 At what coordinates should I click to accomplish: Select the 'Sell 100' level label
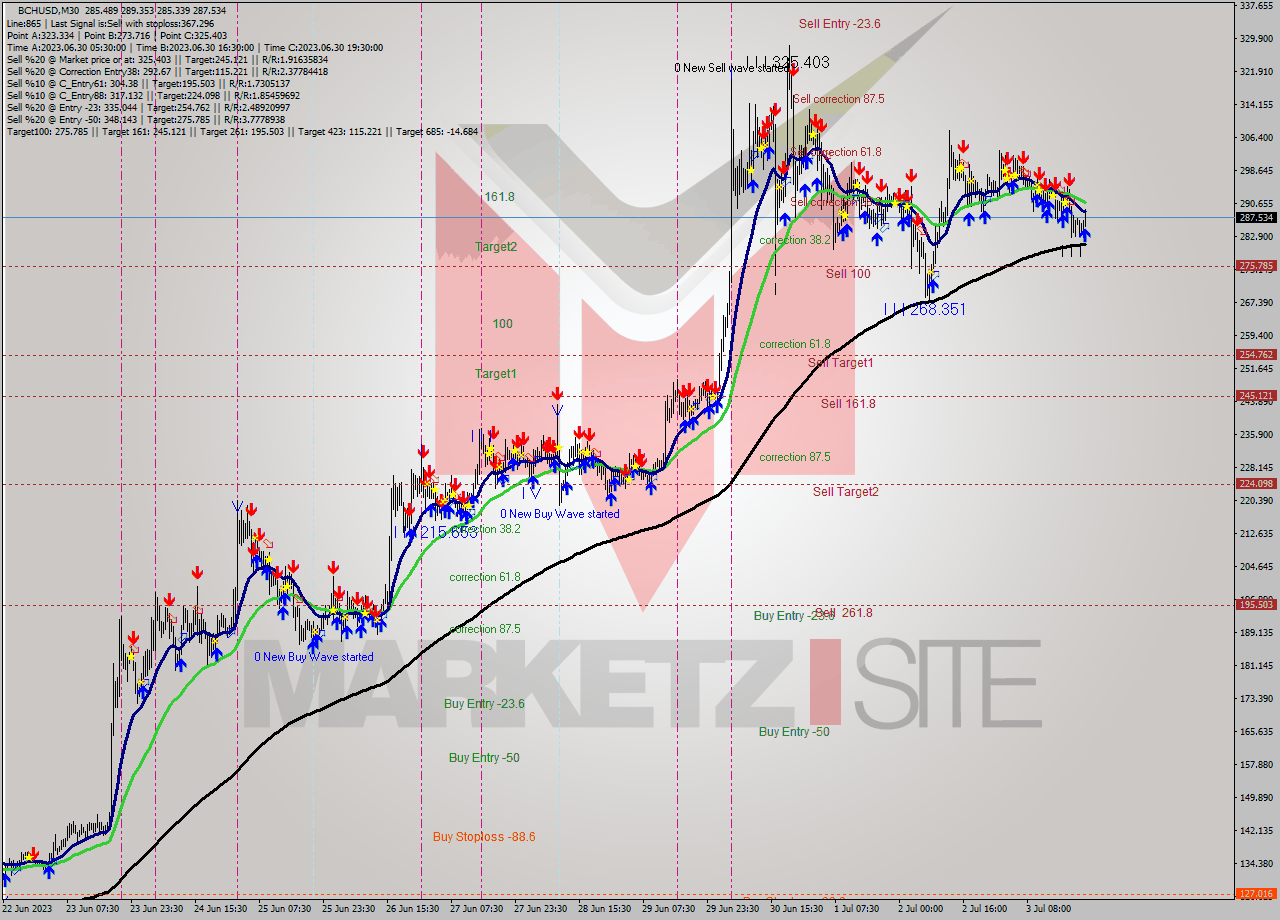tap(848, 273)
